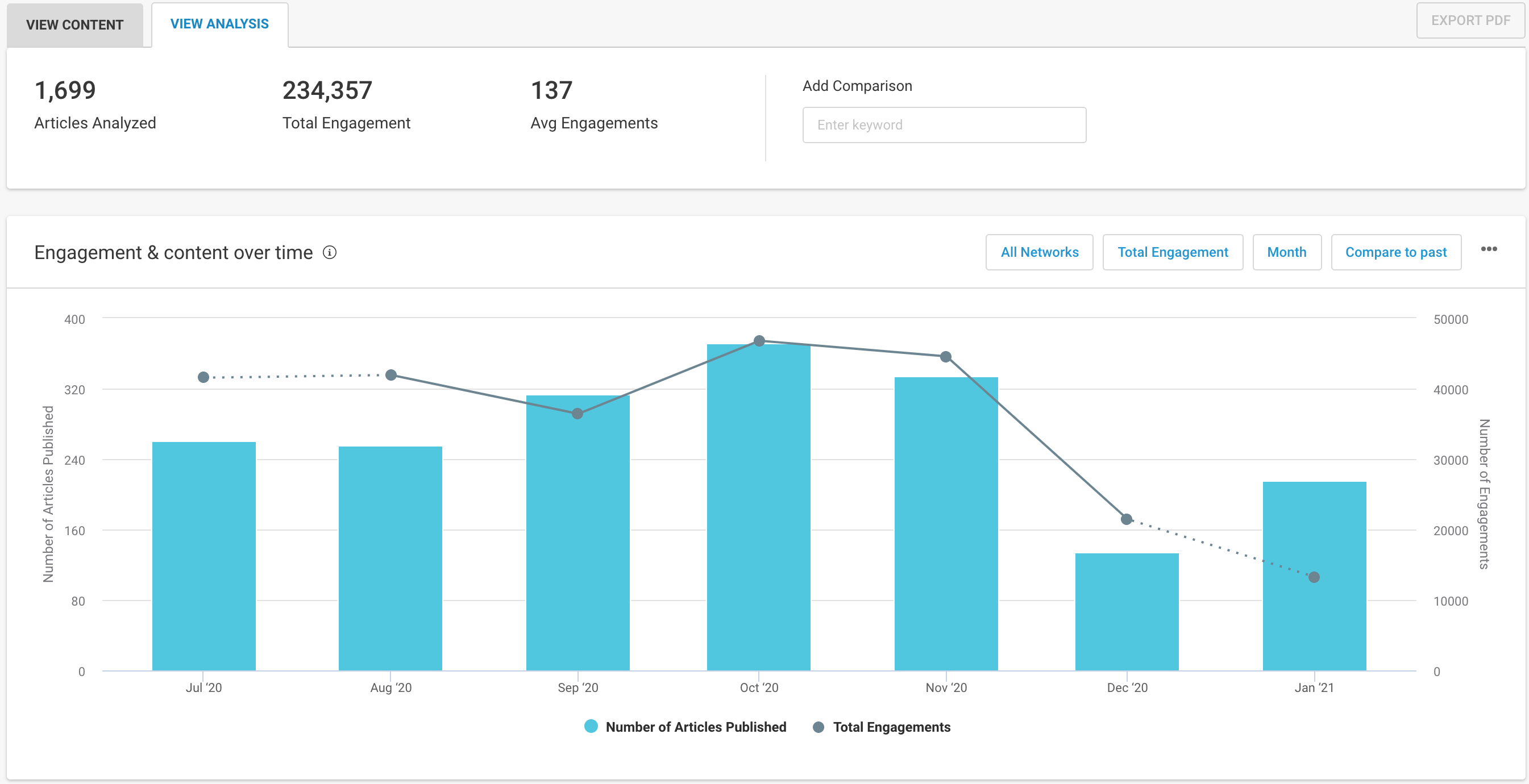Click the Dec '20 articles bar
The height and width of the screenshot is (784, 1529).
1127,612
